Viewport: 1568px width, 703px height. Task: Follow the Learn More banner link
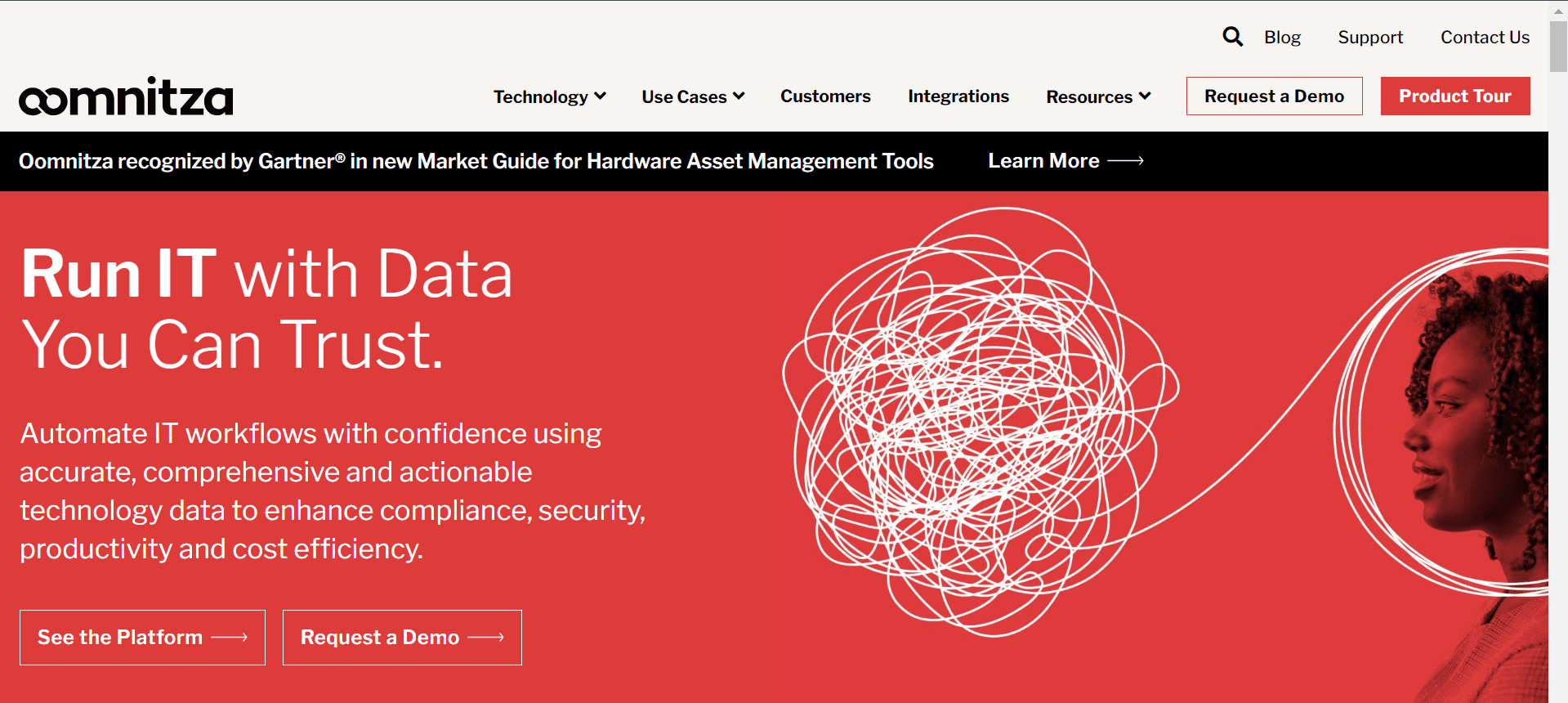[1065, 161]
